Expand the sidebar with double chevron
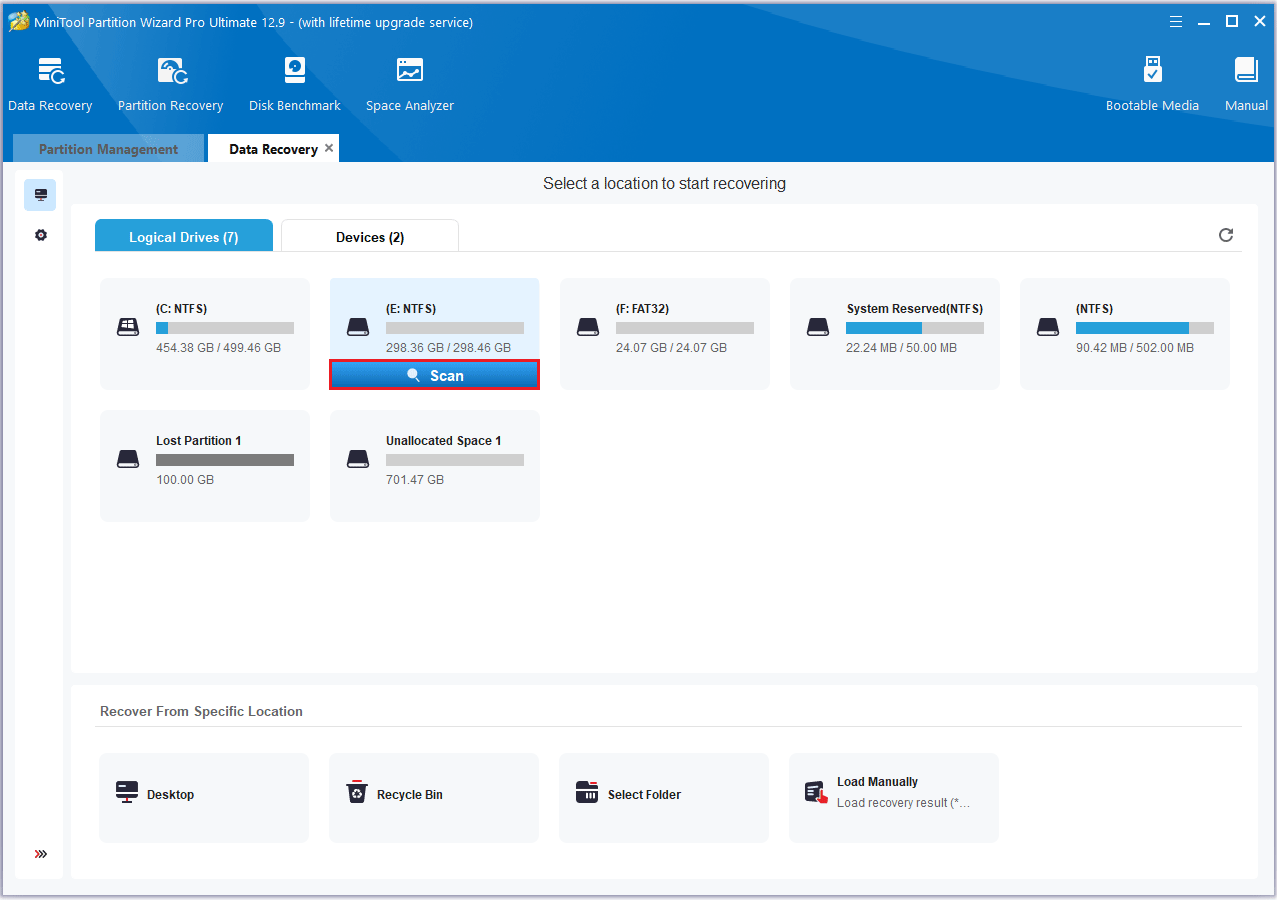The height and width of the screenshot is (901, 1277). click(41, 854)
